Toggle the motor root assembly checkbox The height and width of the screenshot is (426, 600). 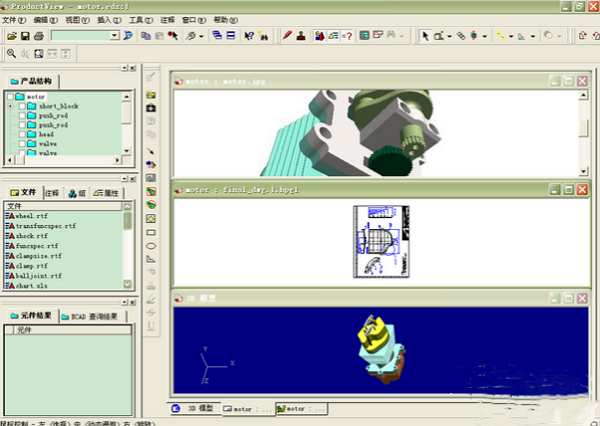coord(11,97)
